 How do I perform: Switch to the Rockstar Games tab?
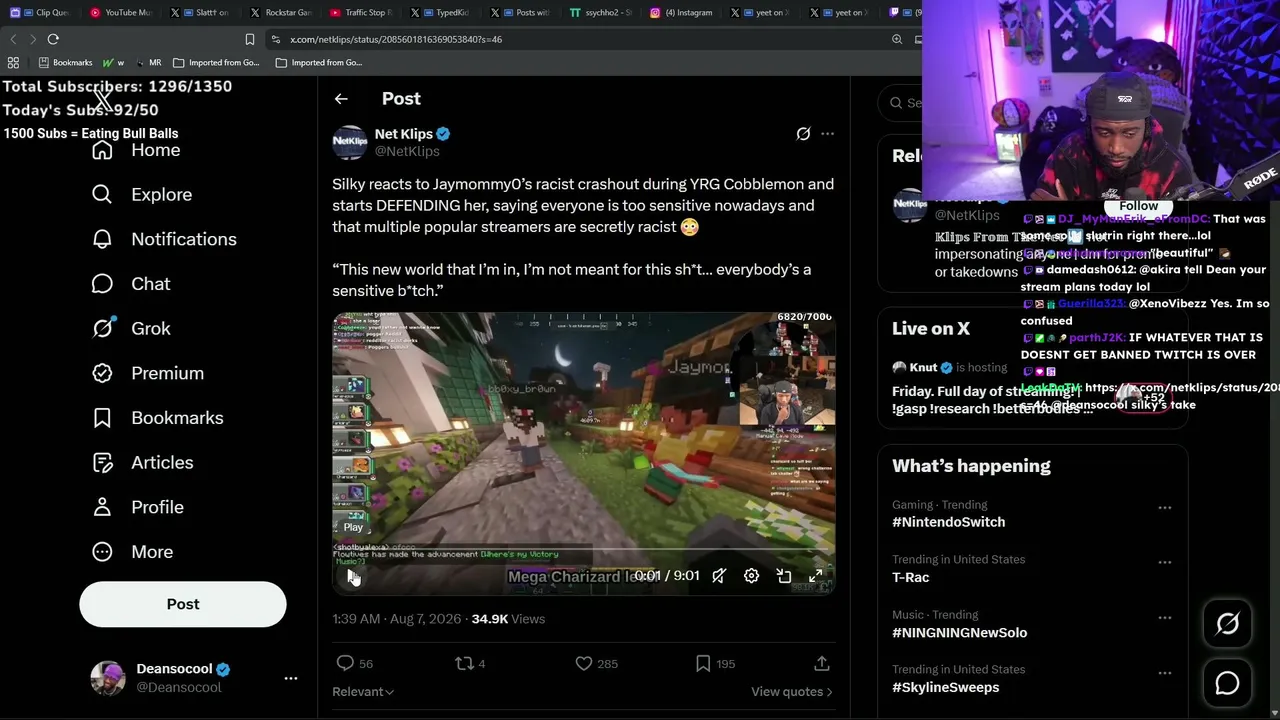(282, 13)
